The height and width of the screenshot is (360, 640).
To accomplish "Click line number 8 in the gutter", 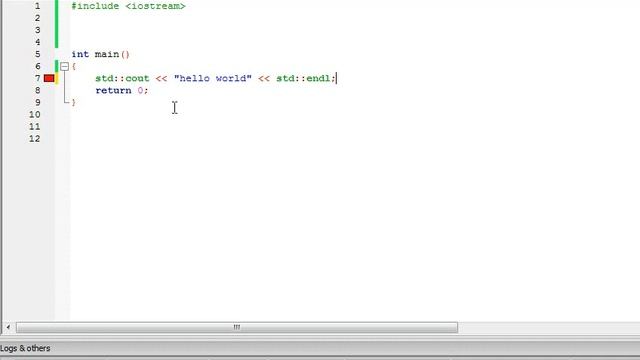I will 38,90.
